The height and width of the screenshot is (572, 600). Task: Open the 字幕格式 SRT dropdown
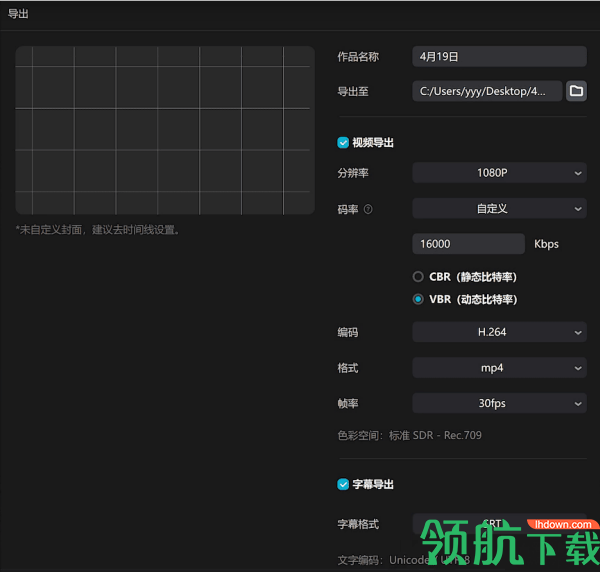[499, 524]
